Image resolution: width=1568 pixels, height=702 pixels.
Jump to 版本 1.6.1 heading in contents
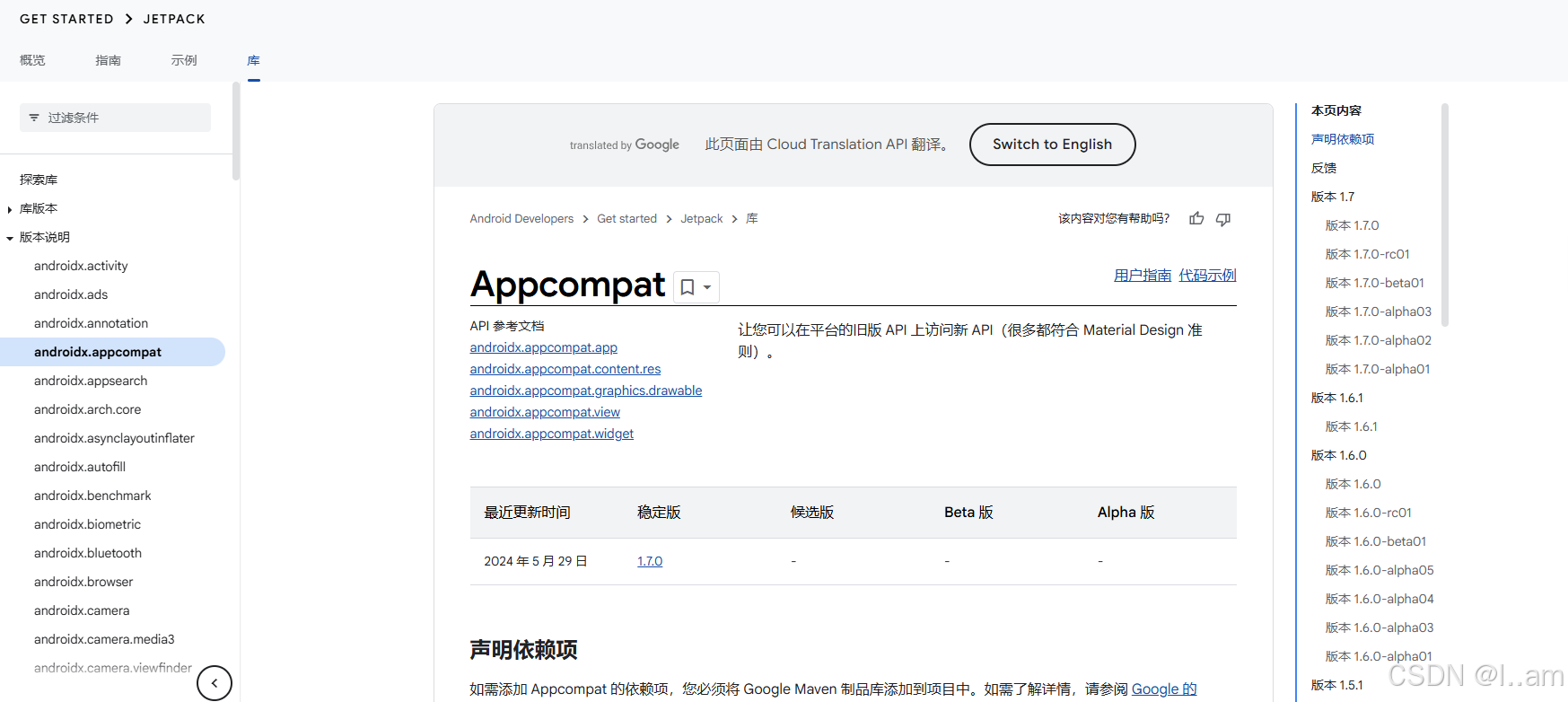(1337, 398)
